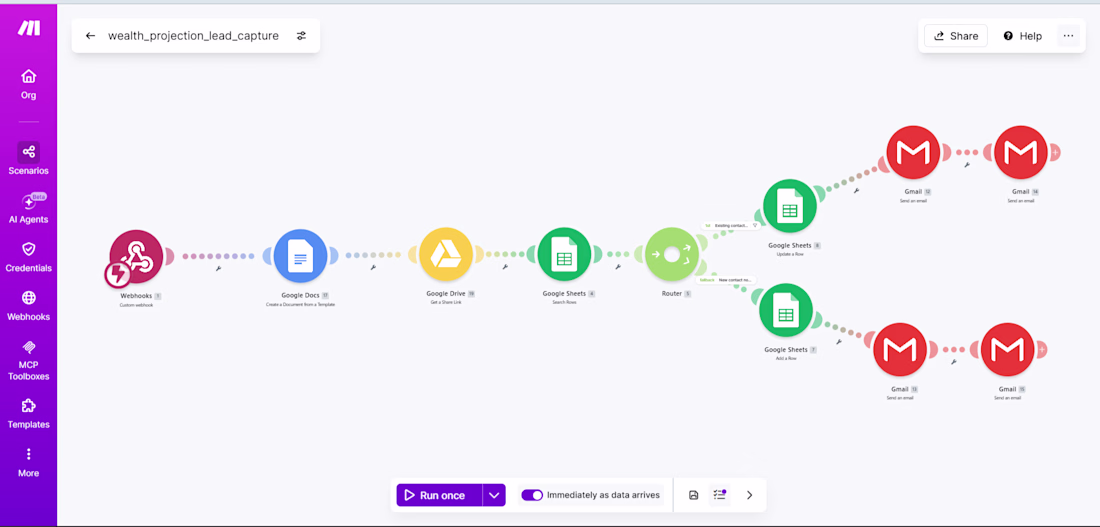The height and width of the screenshot is (527, 1100).
Task: Open the Org home page
Action: coord(29,84)
